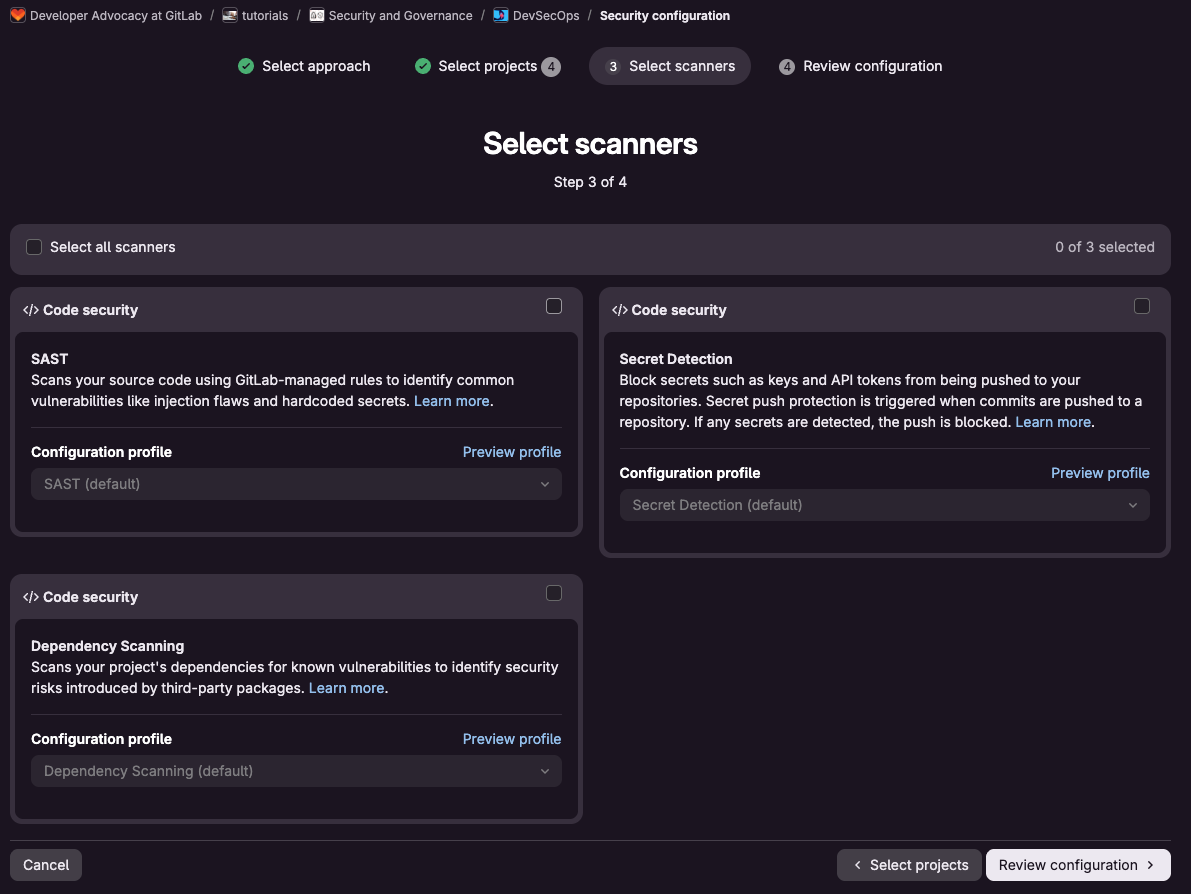Screen dimensions: 1191x894
Task: Click green checkmark beside Select approach
Action: [245, 66]
